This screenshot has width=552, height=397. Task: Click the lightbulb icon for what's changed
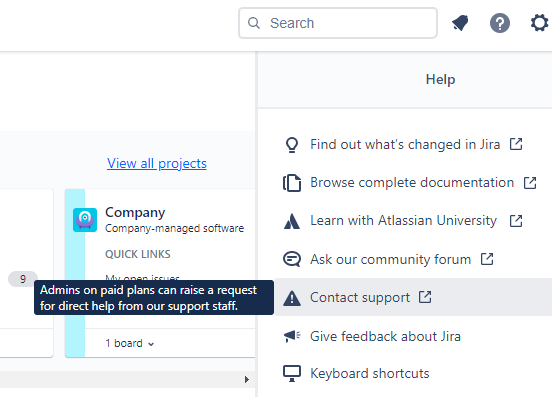pos(292,145)
